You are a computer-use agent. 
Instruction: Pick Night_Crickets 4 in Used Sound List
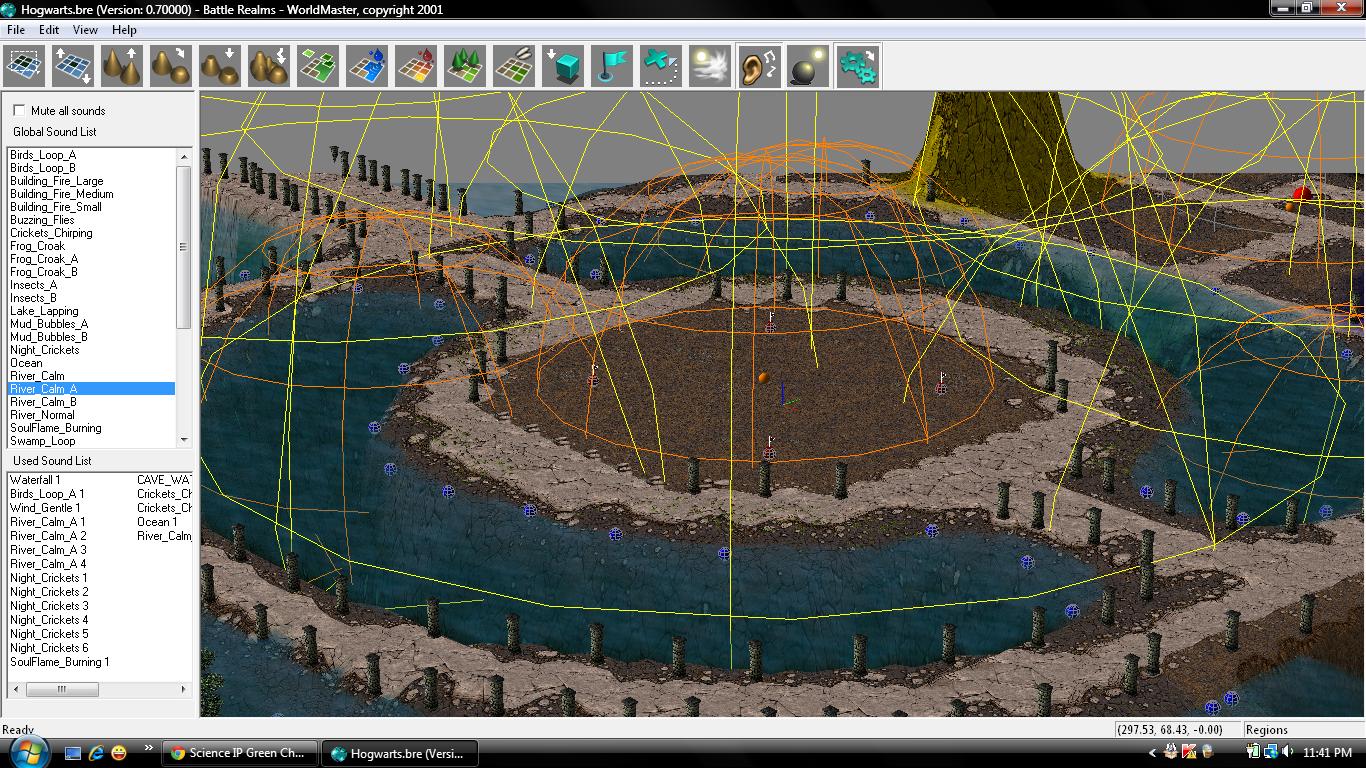coord(49,620)
